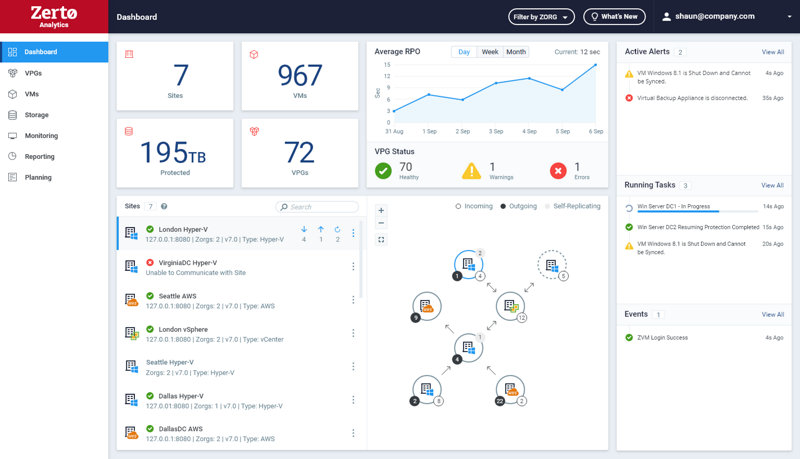
Task: Click the zoom in plus icon on topology map
Action: coord(381,210)
